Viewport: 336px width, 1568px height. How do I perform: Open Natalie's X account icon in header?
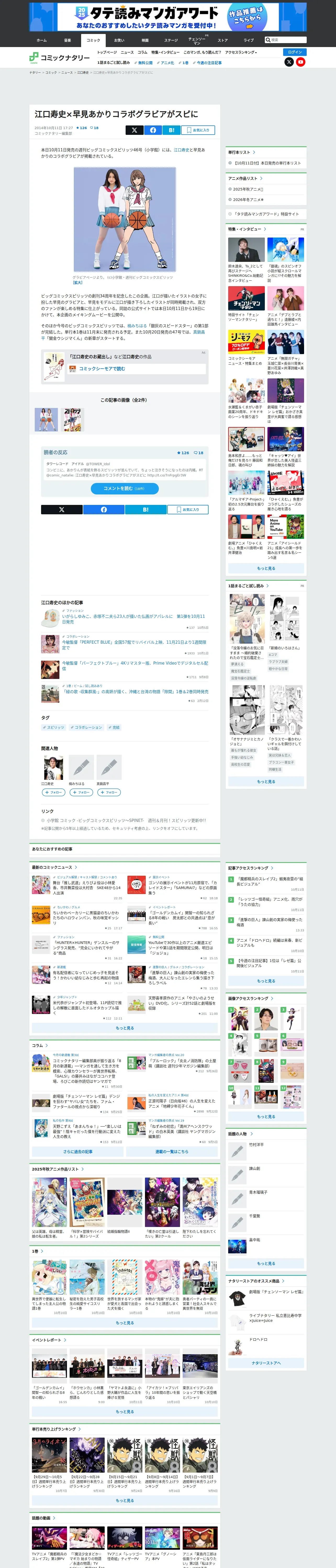tap(289, 62)
